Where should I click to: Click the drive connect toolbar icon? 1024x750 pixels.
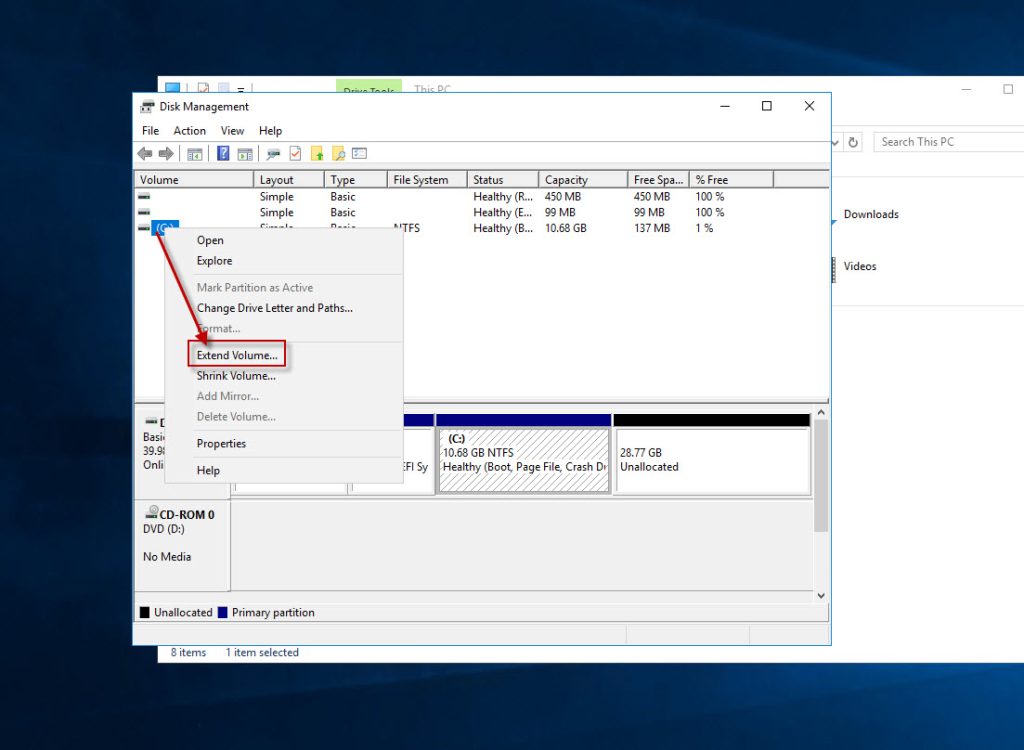coord(273,154)
